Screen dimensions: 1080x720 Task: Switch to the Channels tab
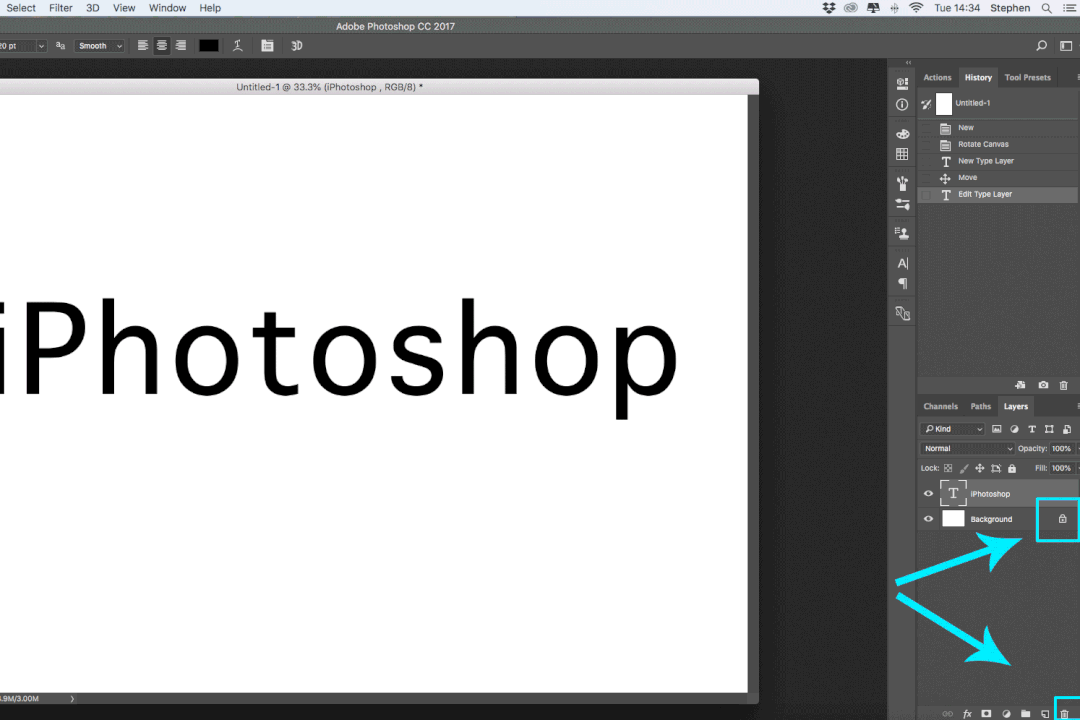pos(940,407)
